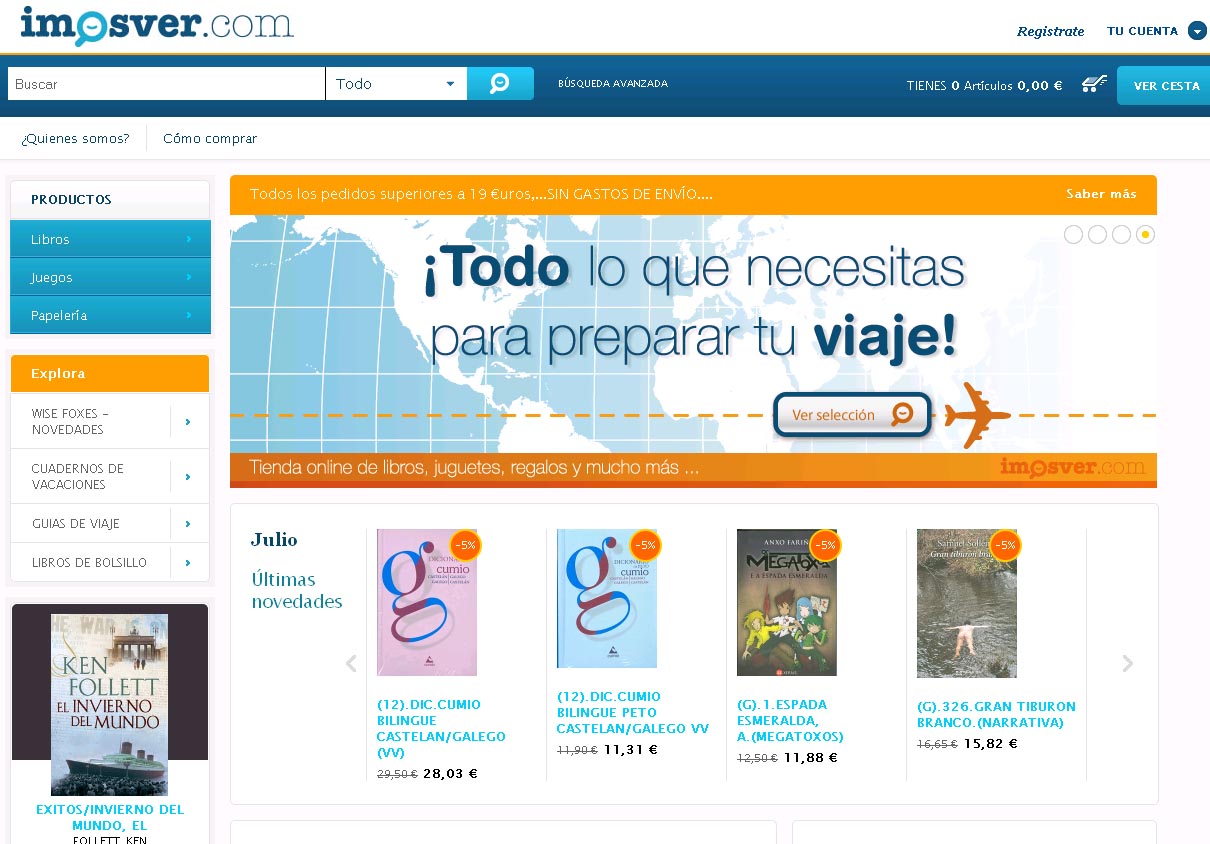Click the Exitos/Invierno del Mundo title
Viewport: 1210px width, 844px height.
110,817
